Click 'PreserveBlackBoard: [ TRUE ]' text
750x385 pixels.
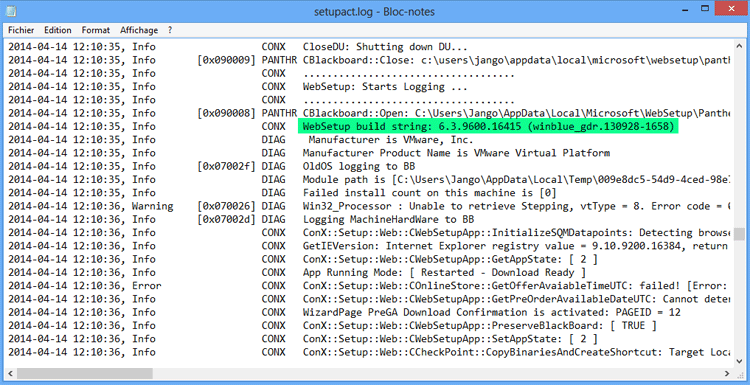coord(479,326)
